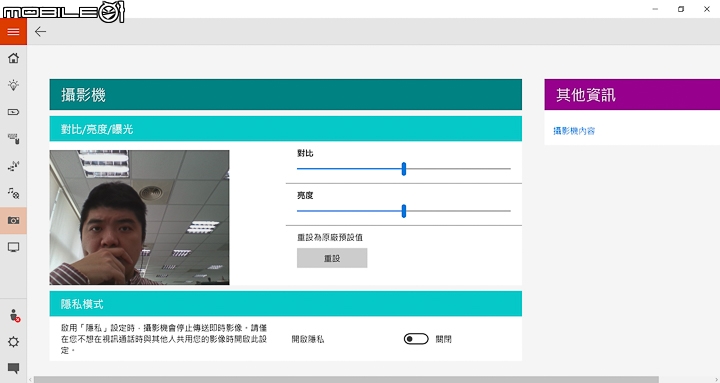Viewport: 720px width, 383px height.
Task: Open the display monitor icon in sidebar
Action: point(13,248)
